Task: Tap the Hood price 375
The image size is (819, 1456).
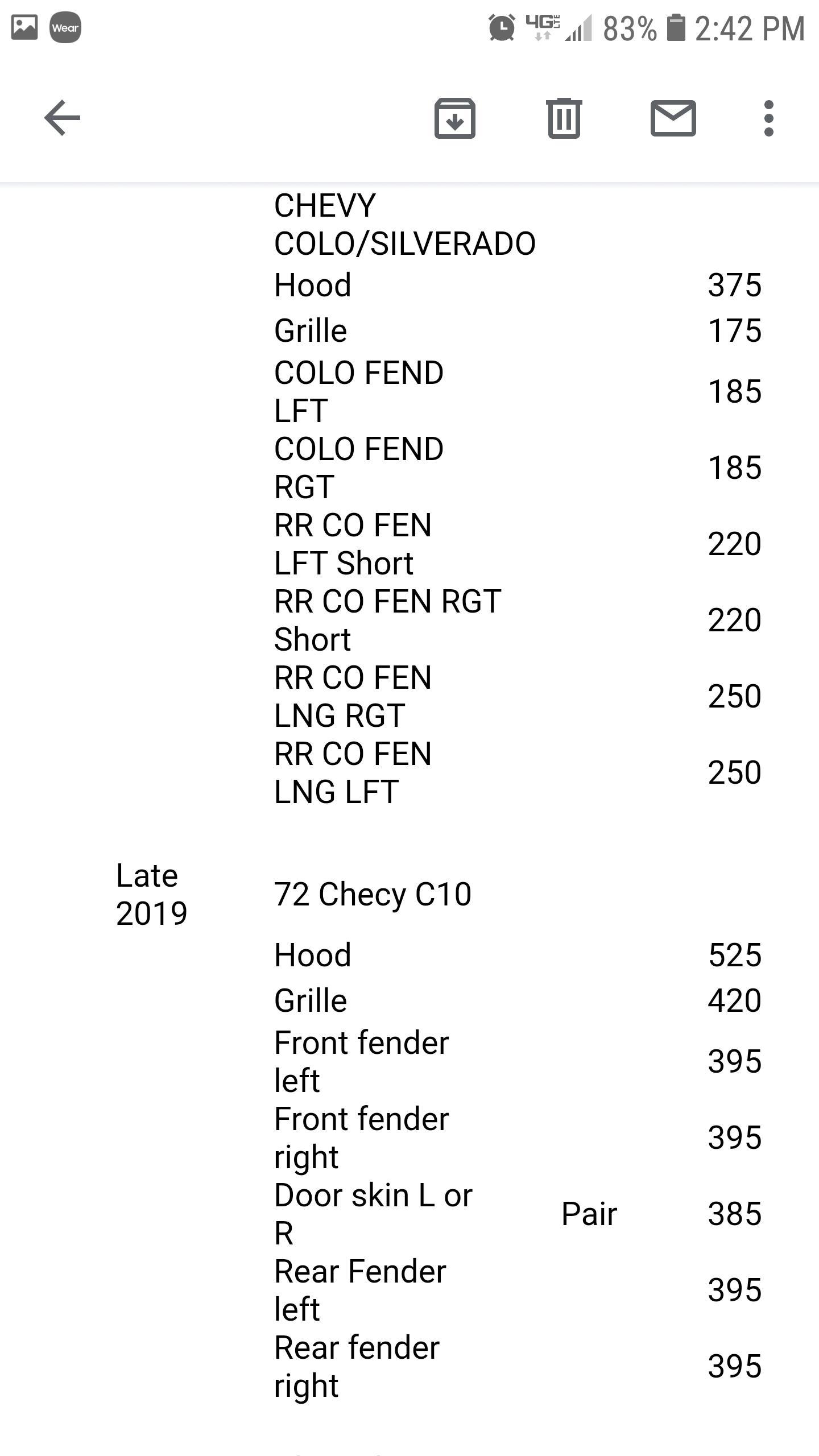Action: click(734, 285)
